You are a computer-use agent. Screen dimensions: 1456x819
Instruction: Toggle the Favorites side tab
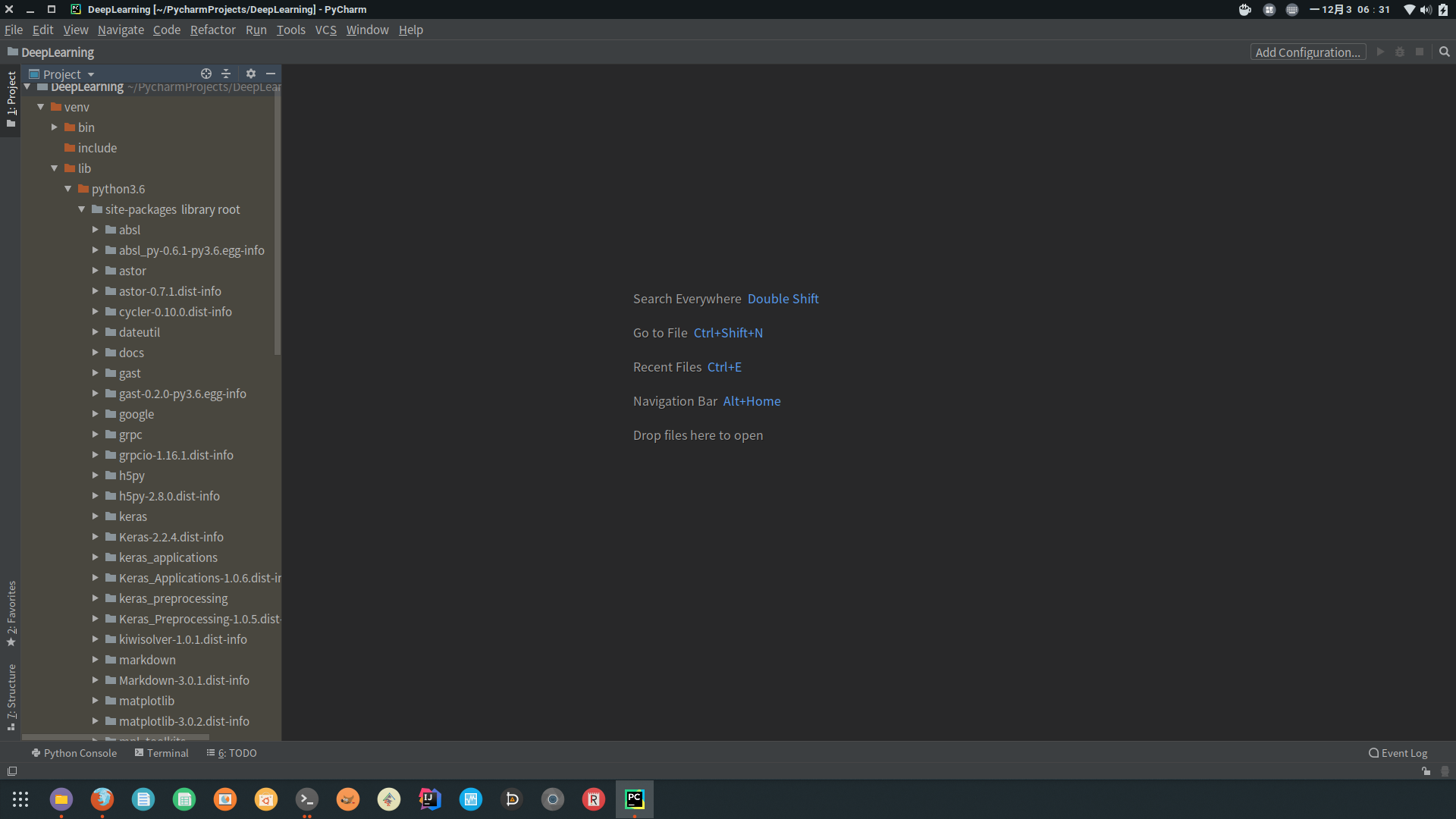pyautogui.click(x=11, y=613)
